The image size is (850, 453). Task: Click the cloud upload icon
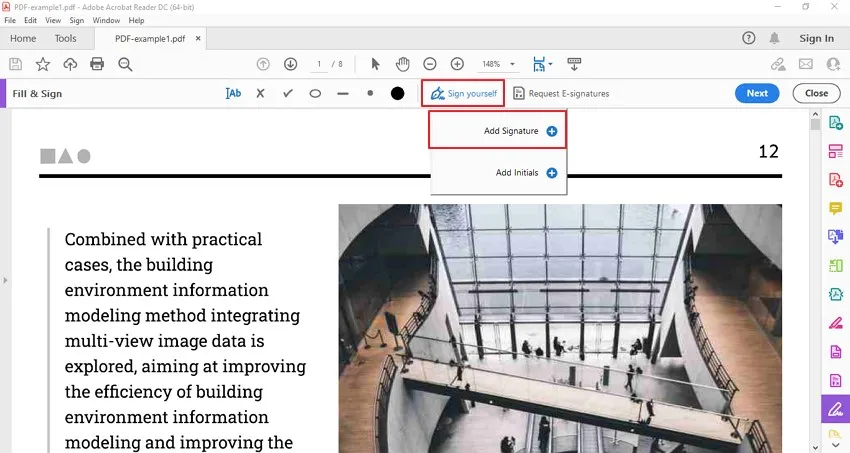click(x=70, y=64)
